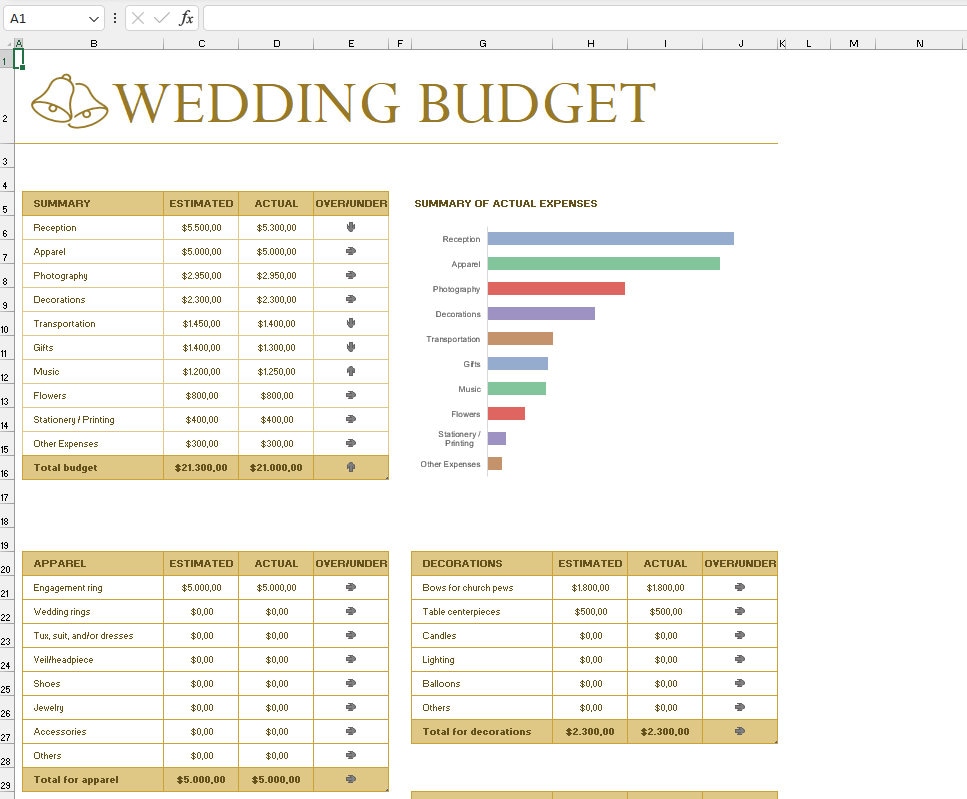Image resolution: width=967 pixels, height=799 pixels.
Task: Click the Photography right arrow indicator
Action: [351, 275]
